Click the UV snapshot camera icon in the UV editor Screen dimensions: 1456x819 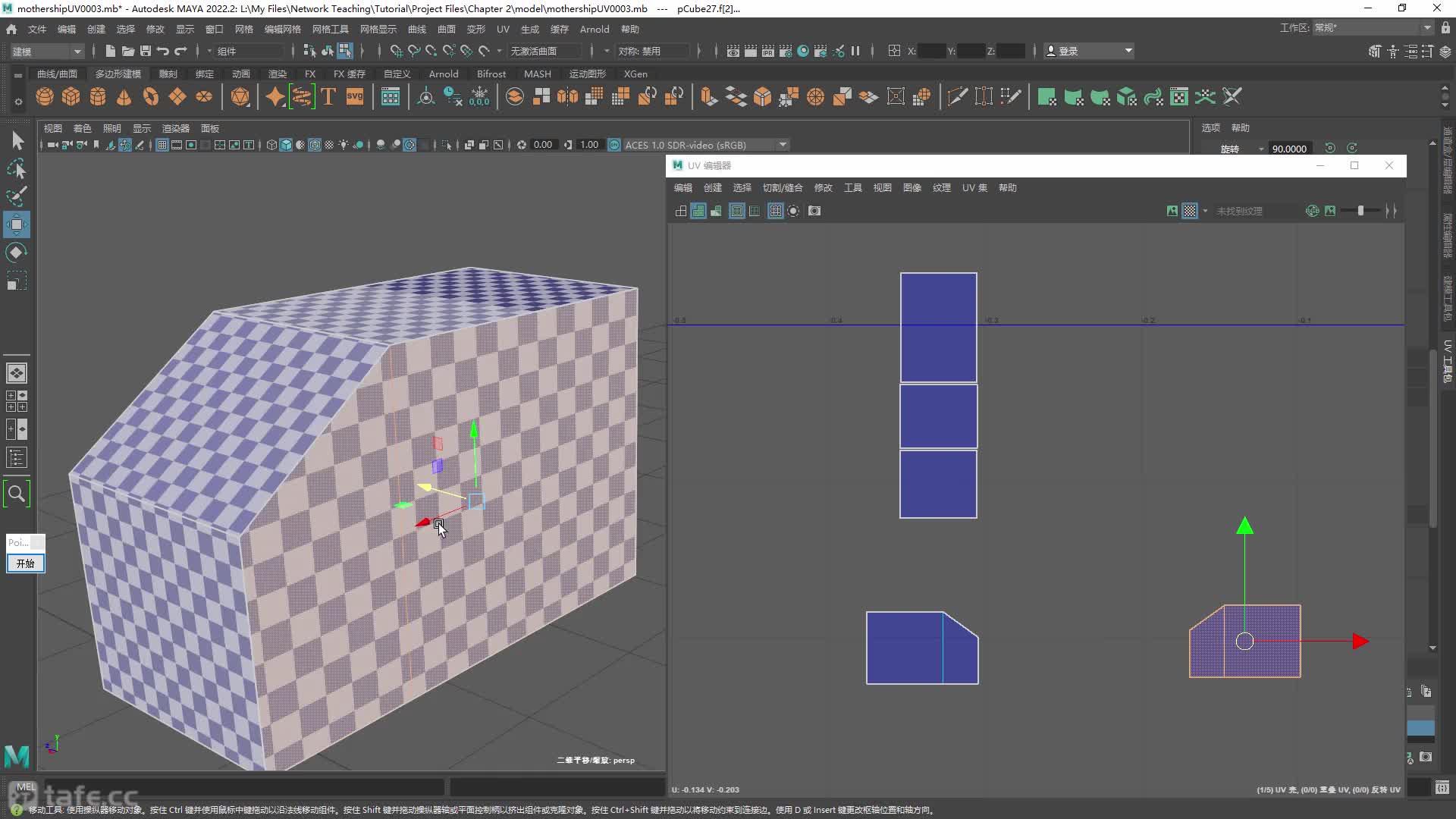tap(814, 211)
